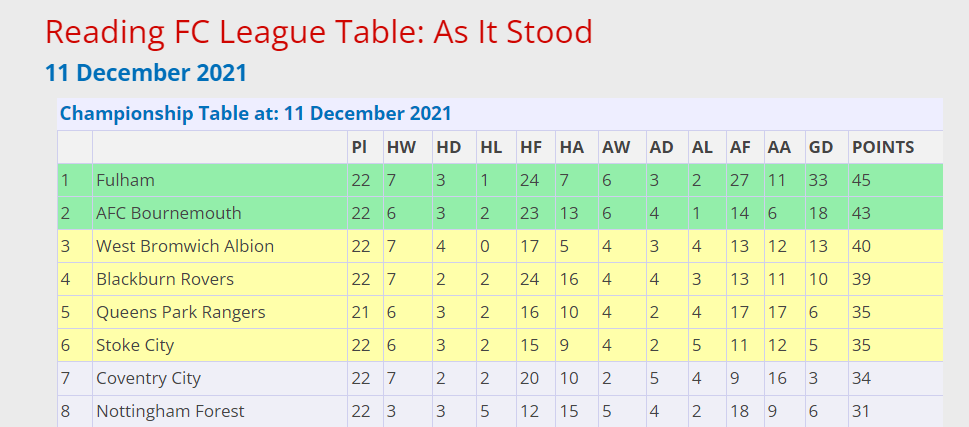This screenshot has height=427, width=969.
Task: Select Blackburn Rovers in the table
Action: [x=165, y=279]
